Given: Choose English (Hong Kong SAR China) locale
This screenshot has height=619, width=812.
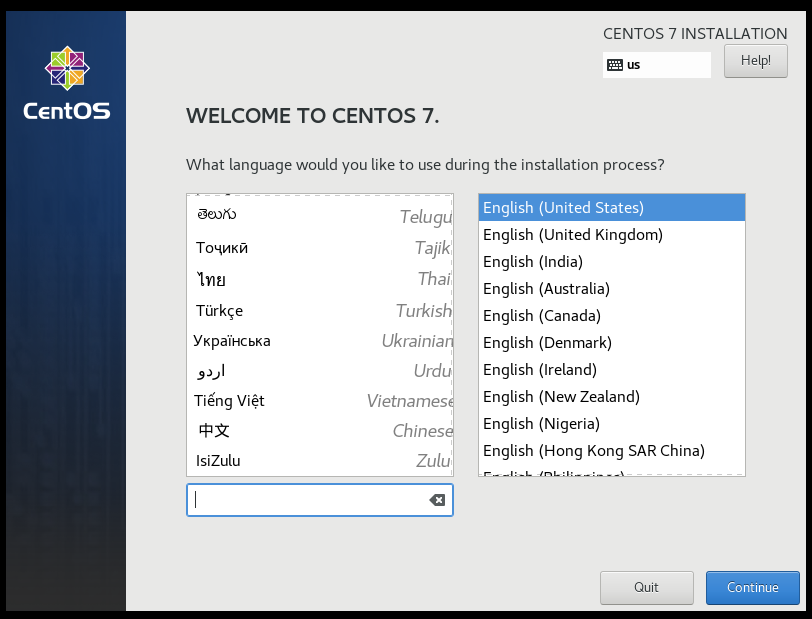Looking at the screenshot, I should pyautogui.click(x=612, y=451).
